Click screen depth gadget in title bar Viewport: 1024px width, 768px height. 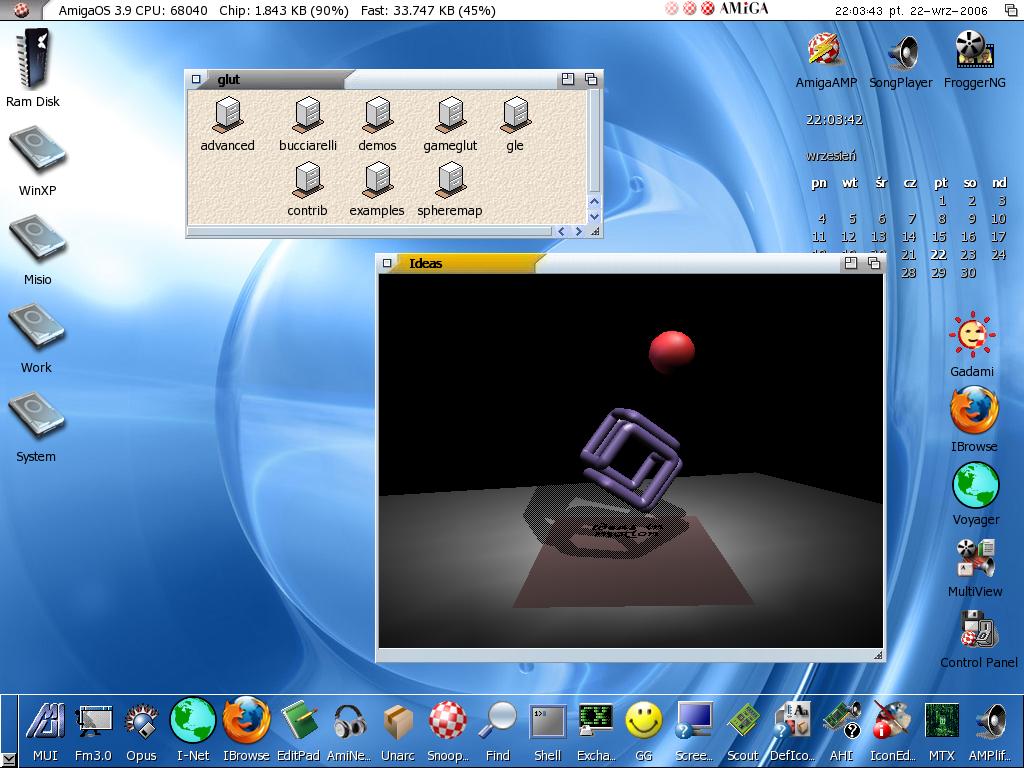click(x=1010, y=10)
